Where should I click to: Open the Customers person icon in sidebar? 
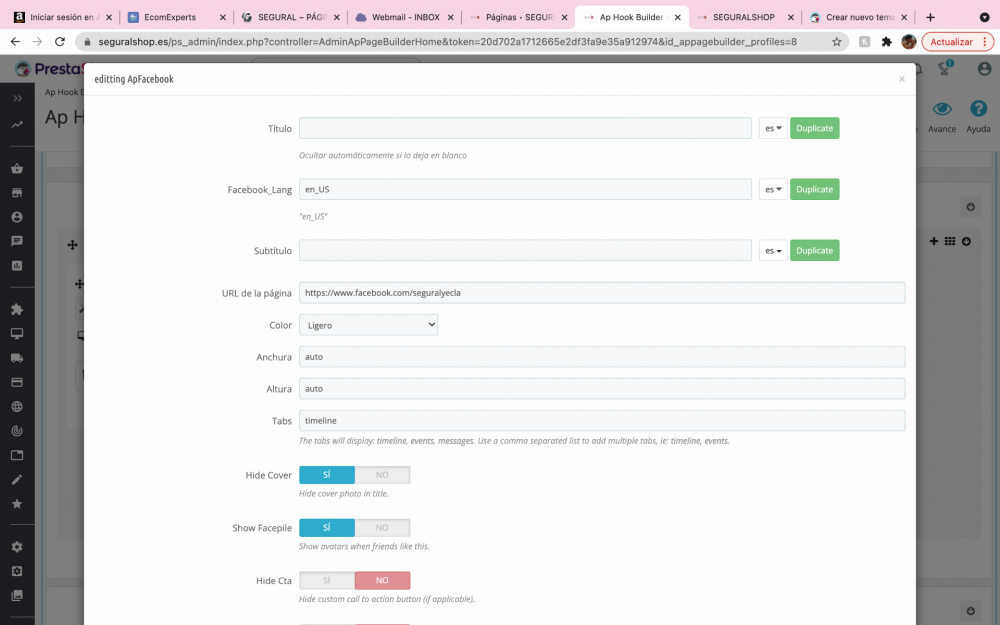(x=17, y=217)
